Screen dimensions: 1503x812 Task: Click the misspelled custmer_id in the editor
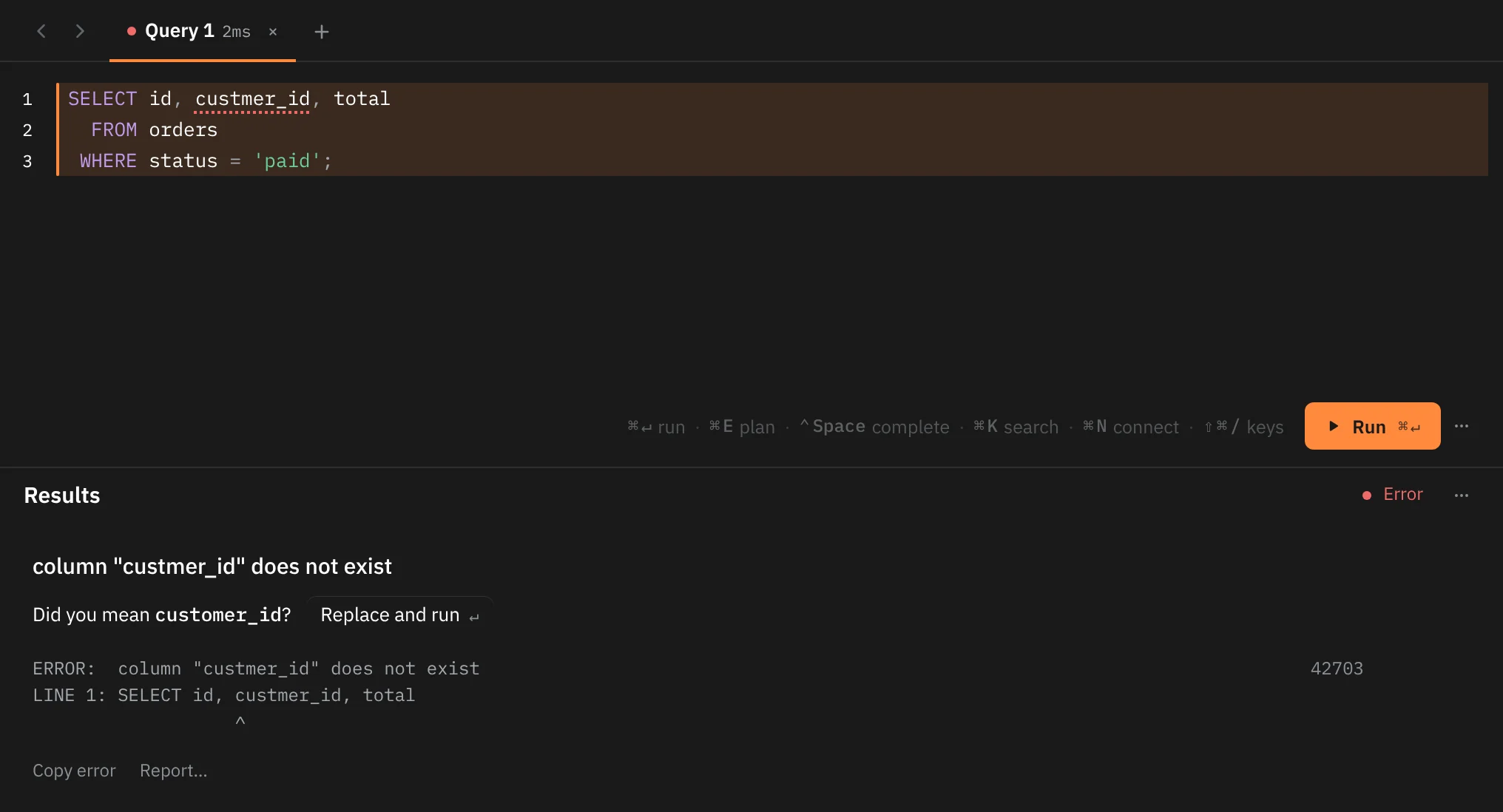(252, 99)
